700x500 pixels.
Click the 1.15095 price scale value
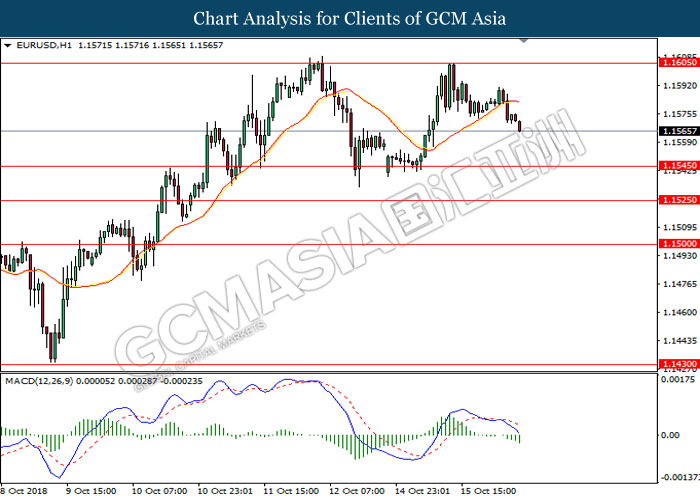680,227
